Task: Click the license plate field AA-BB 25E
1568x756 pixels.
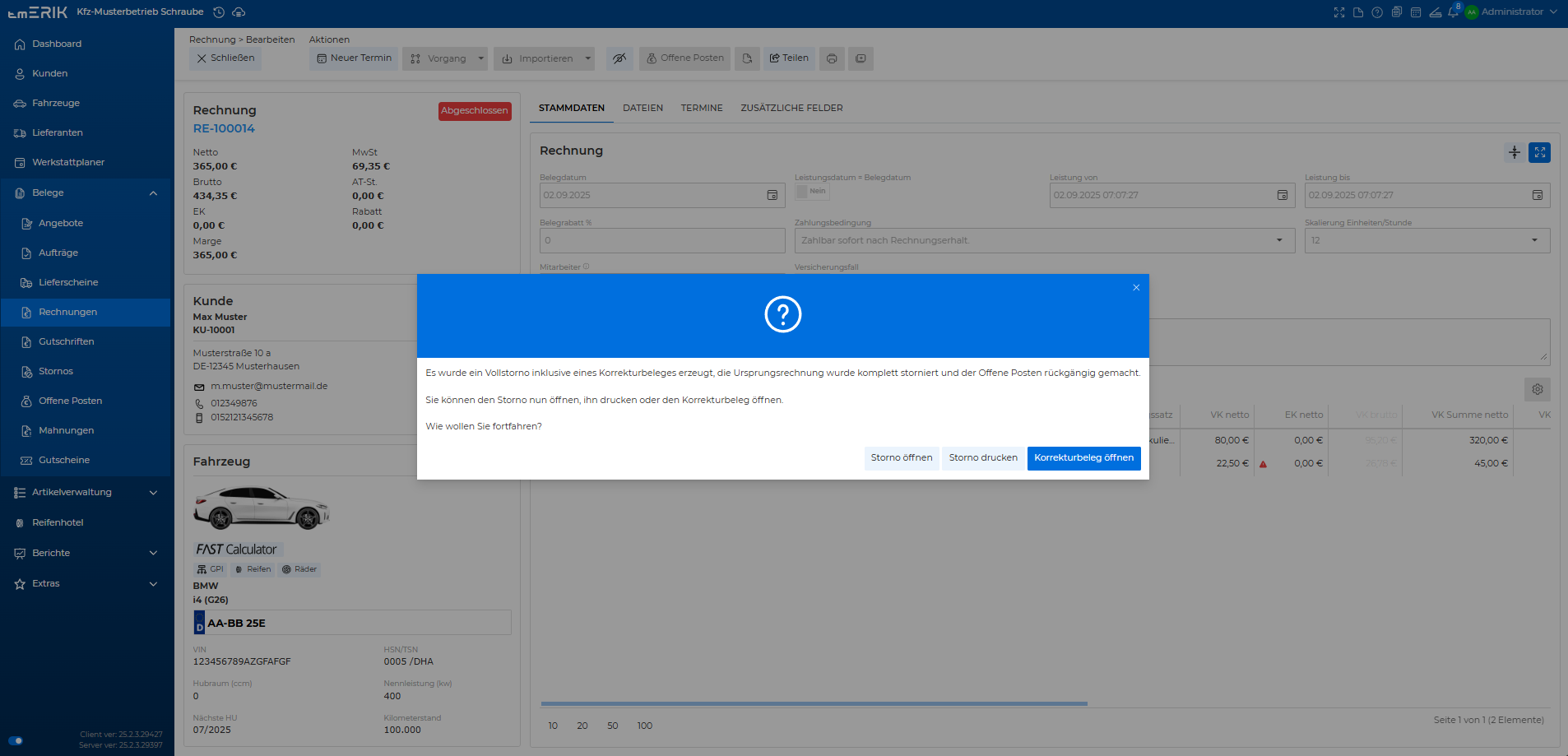Action: (x=352, y=623)
